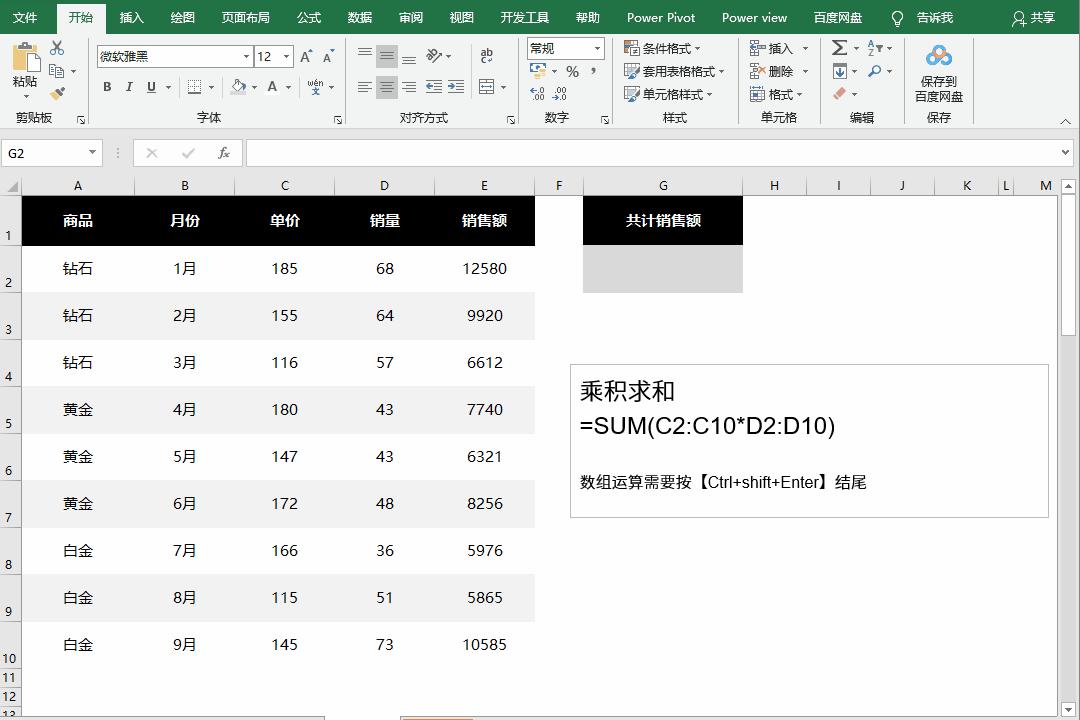Expand the Name Box dropdown arrow
Image resolution: width=1080 pixels, height=720 pixels.
[92, 152]
